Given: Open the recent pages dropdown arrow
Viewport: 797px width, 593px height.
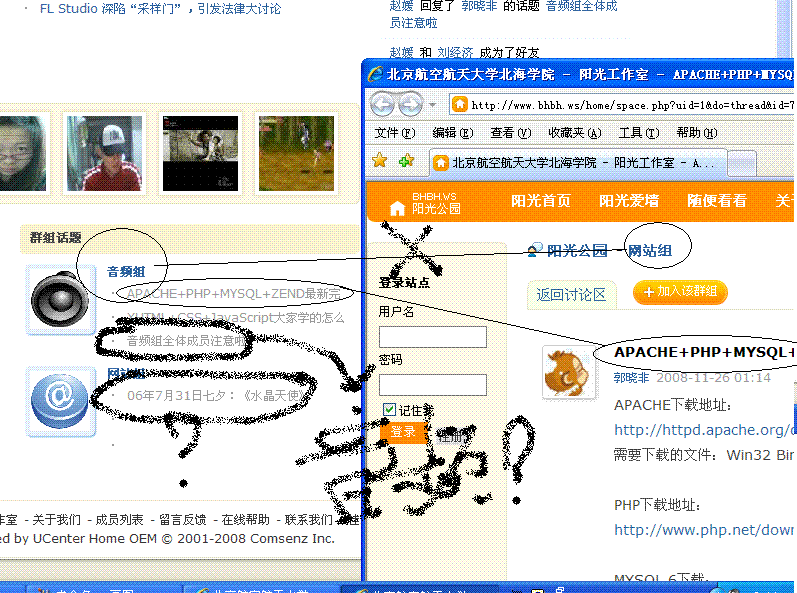Looking at the screenshot, I should point(433,105).
